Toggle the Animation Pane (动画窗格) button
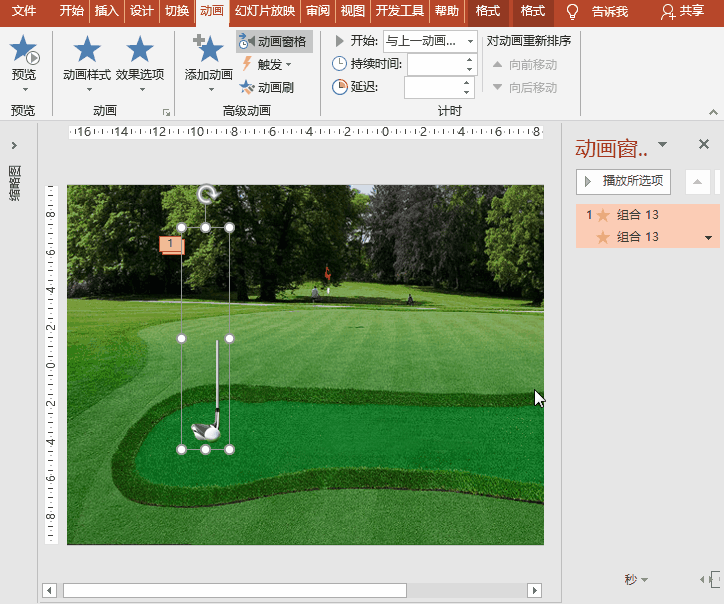The height and width of the screenshot is (604, 724). (274, 42)
